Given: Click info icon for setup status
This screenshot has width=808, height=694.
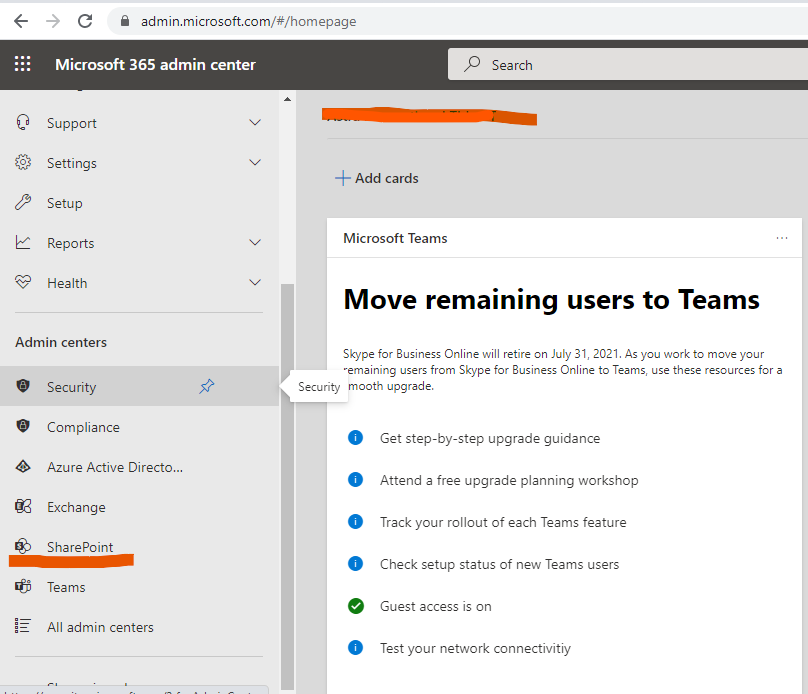Looking at the screenshot, I should point(356,563).
